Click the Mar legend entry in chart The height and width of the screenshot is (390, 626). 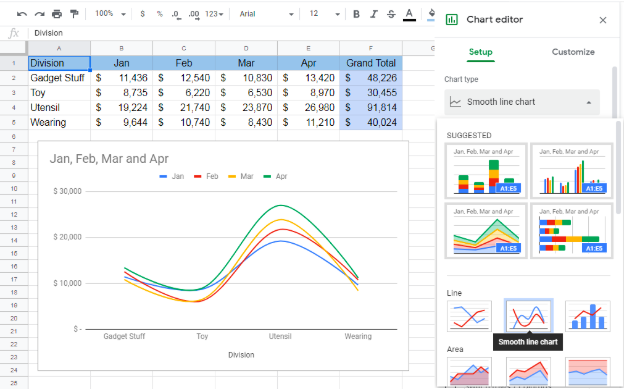click(241, 176)
